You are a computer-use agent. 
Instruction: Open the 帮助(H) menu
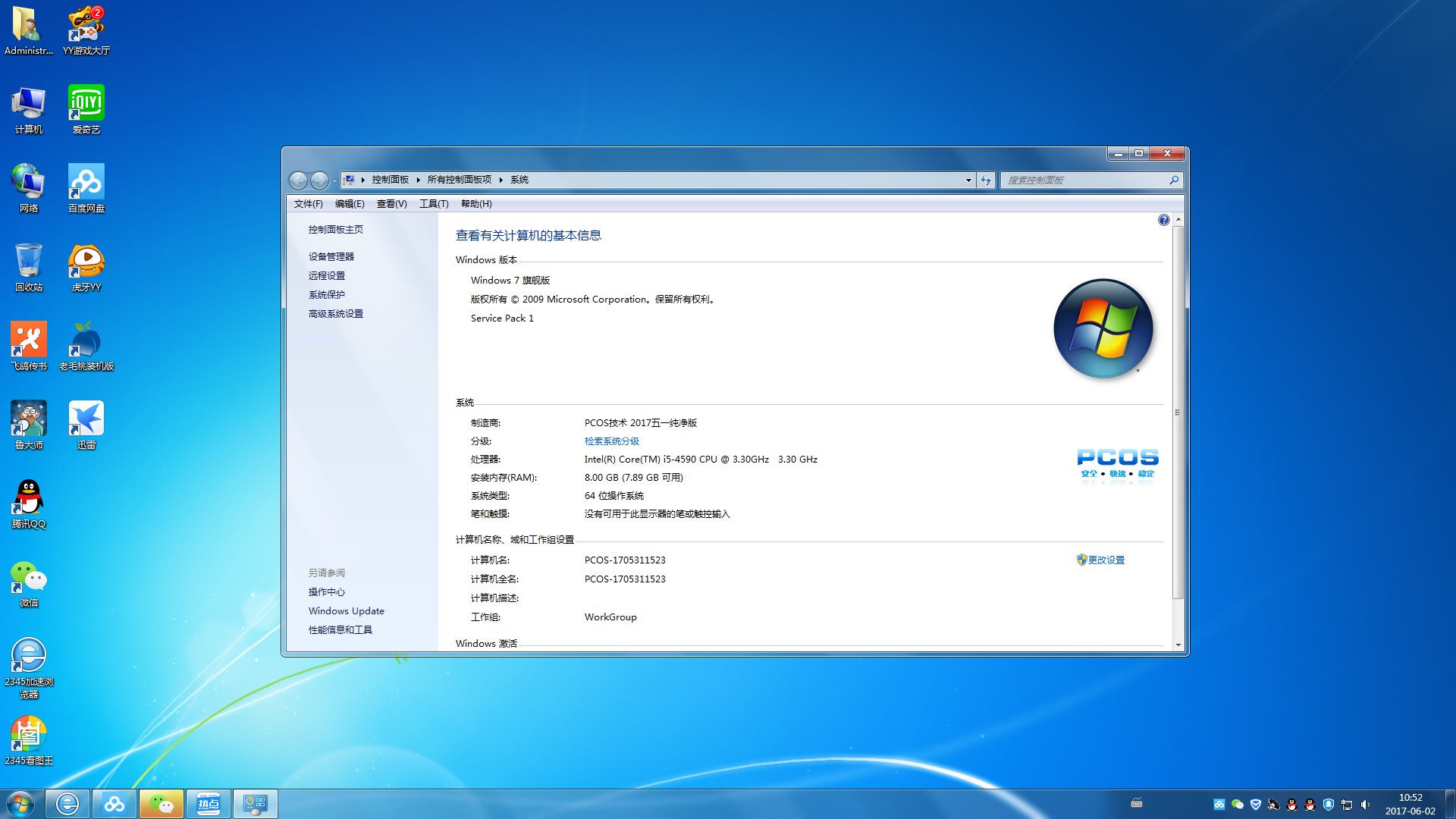tap(476, 204)
